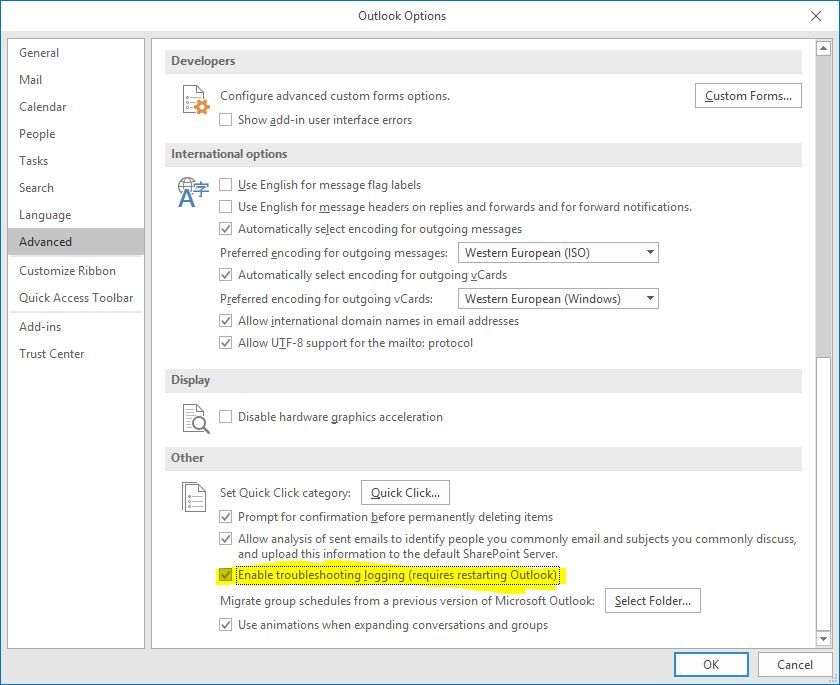Screen dimensions: 840x685
Task: Click the Select Folder button
Action: pos(652,601)
